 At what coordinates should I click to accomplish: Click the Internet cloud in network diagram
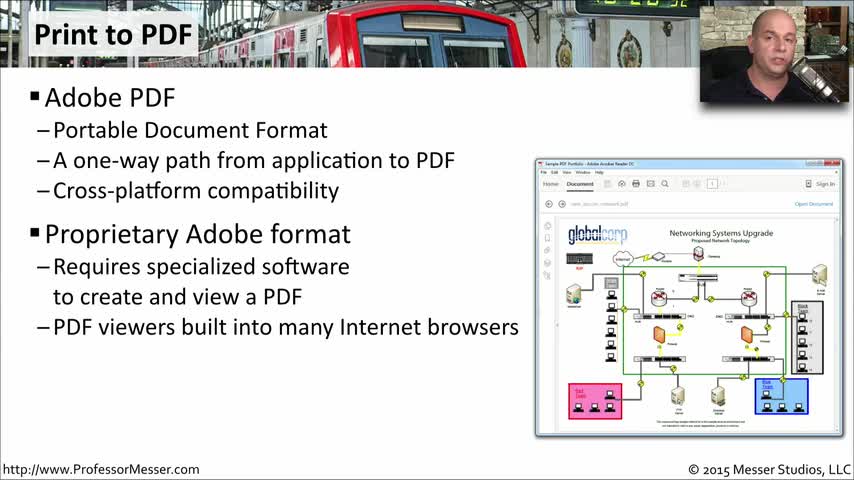pyautogui.click(x=623, y=259)
